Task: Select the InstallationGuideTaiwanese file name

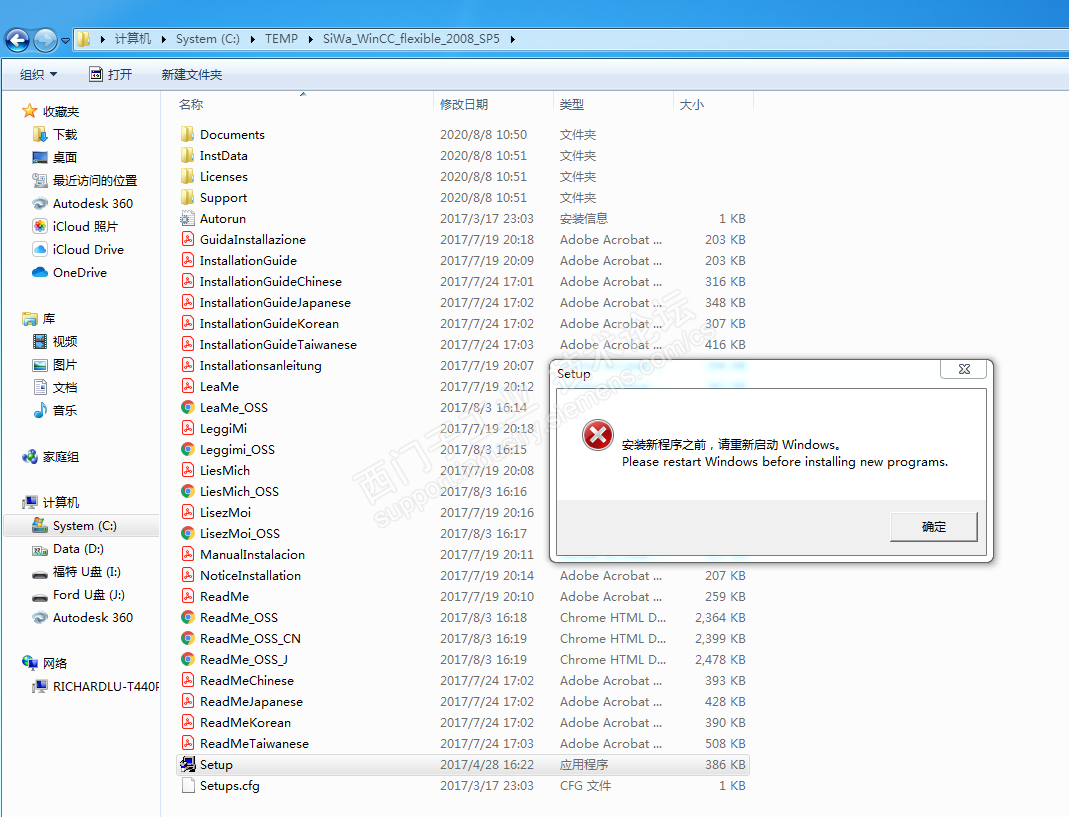Action: pos(278,345)
